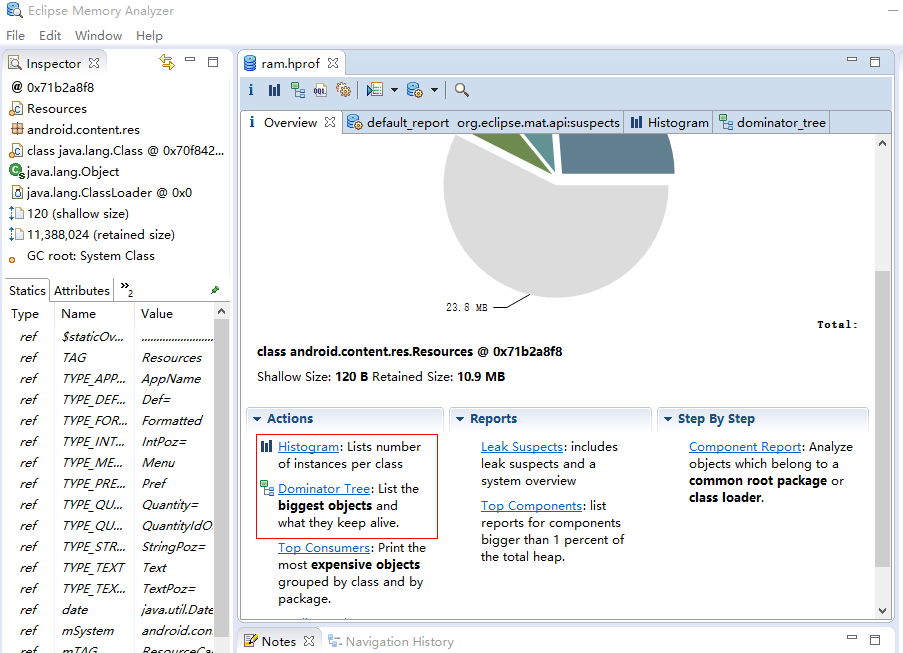Viewport: 903px width, 653px height.
Task: Click the Histogram toolbar icon
Action: (x=274, y=90)
